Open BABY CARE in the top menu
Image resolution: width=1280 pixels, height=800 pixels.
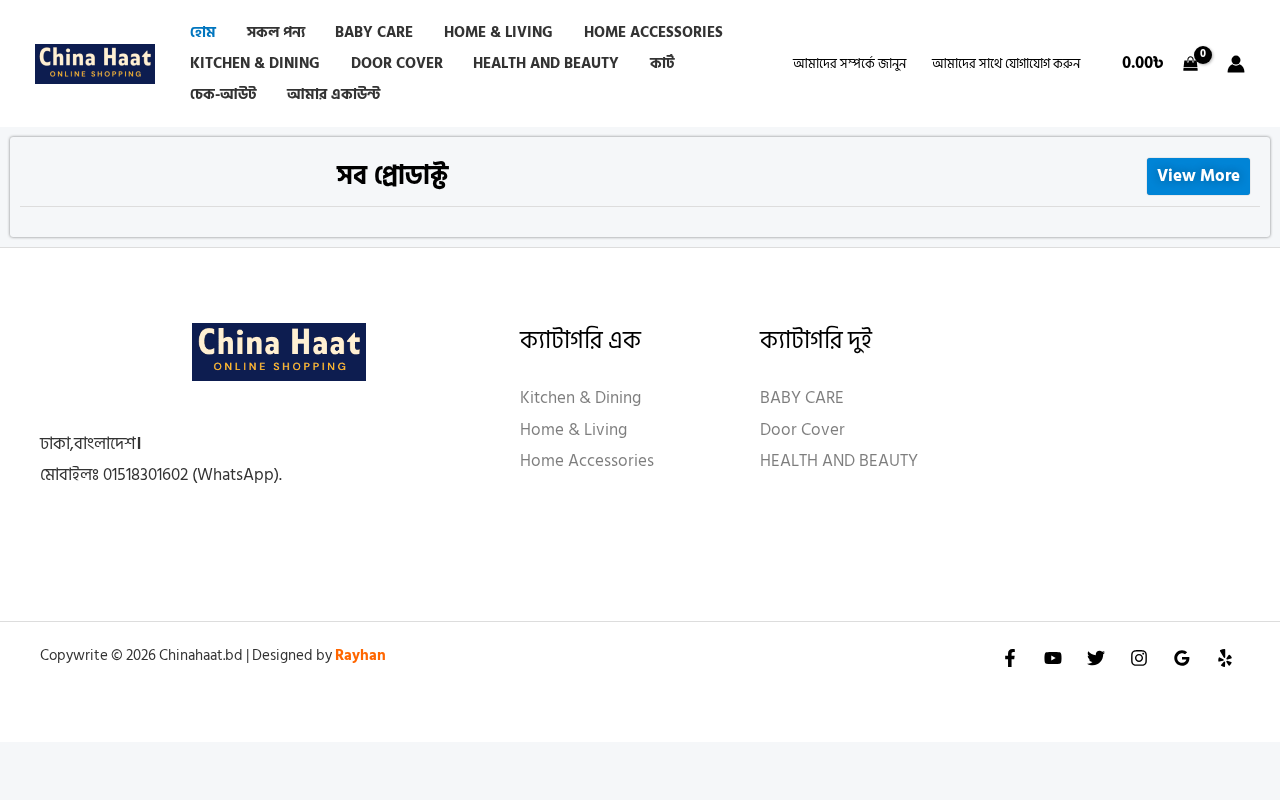click(374, 33)
